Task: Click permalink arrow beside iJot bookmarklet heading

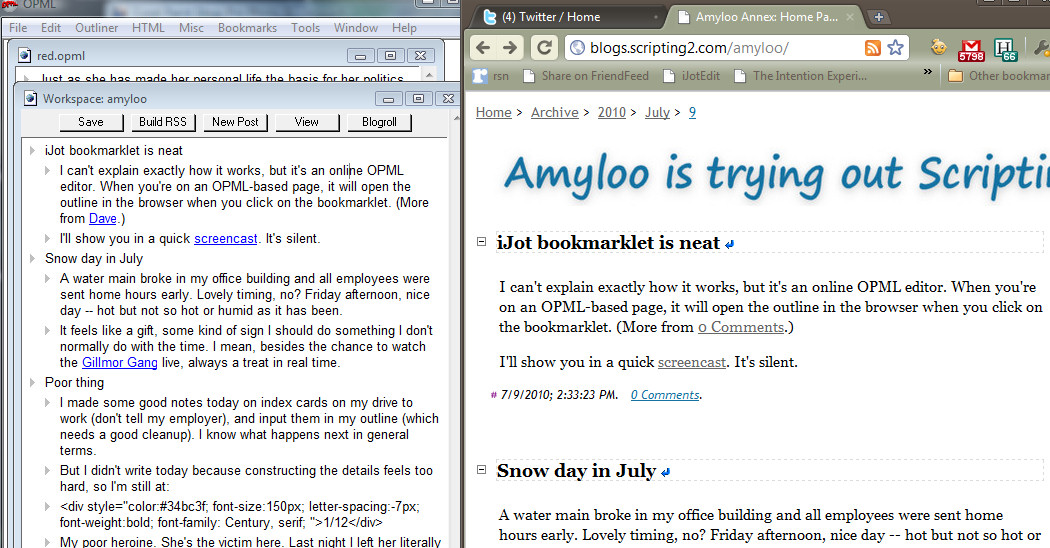Action: [729, 243]
